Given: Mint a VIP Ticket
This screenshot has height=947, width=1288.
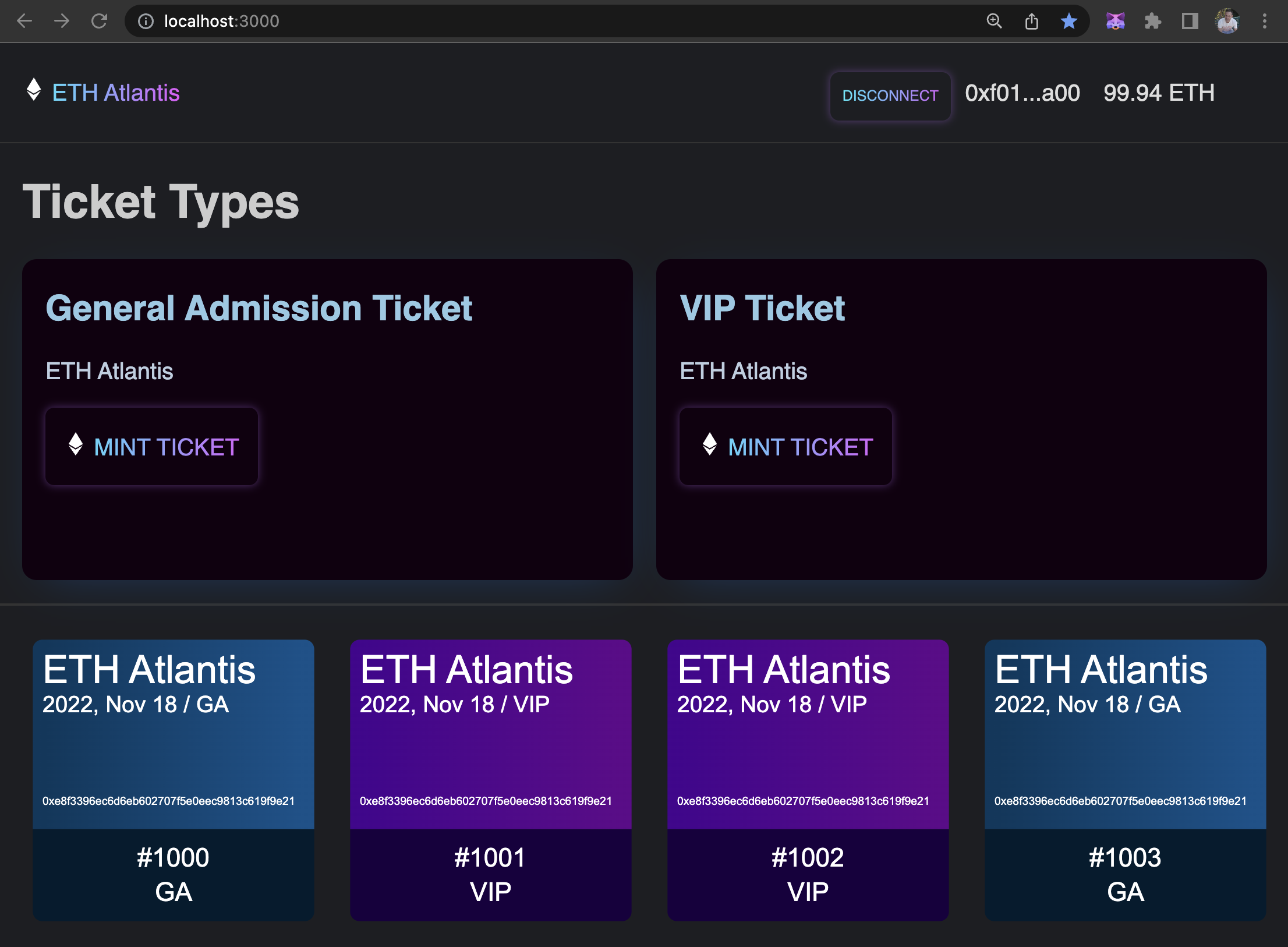Looking at the screenshot, I should pyautogui.click(x=785, y=446).
